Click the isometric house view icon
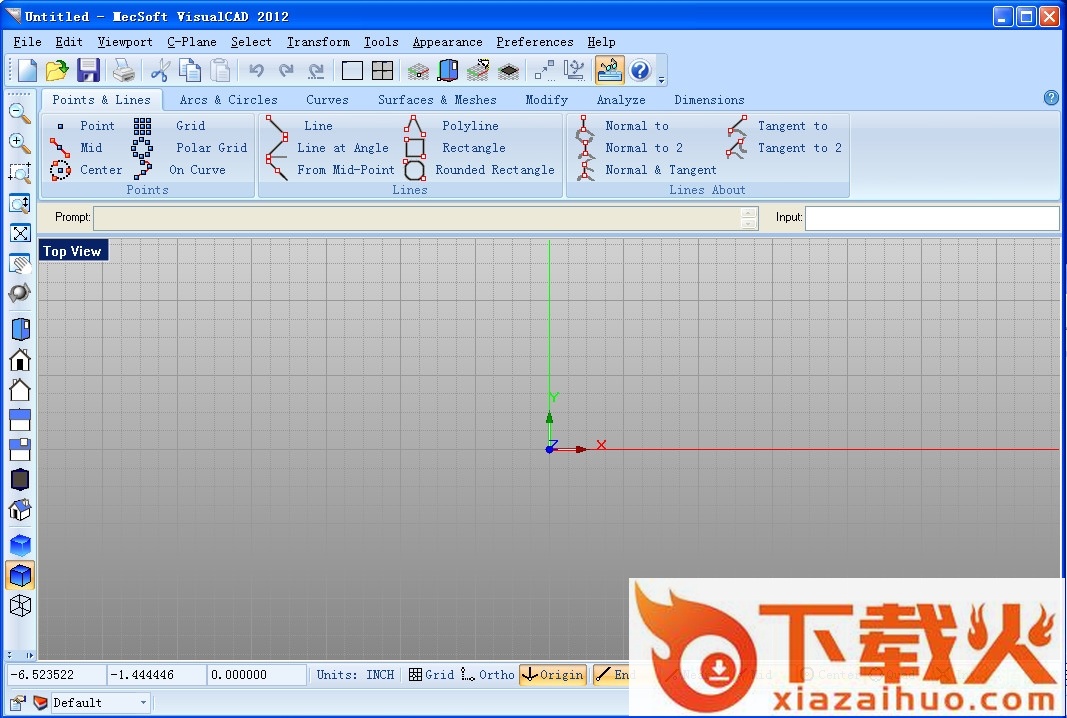The height and width of the screenshot is (718, 1067). click(x=20, y=509)
